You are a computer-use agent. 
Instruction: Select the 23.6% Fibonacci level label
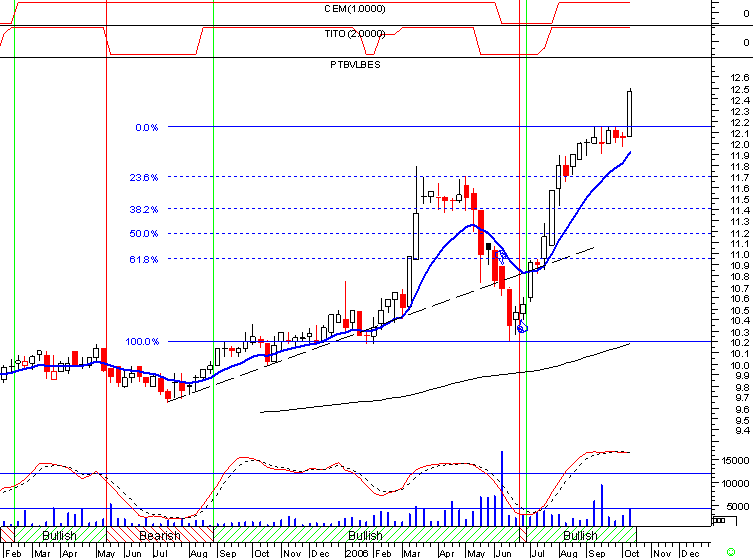tap(144, 177)
